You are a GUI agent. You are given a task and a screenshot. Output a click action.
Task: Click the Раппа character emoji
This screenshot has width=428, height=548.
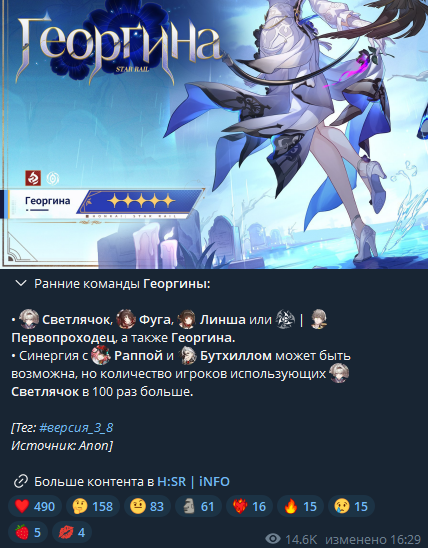point(101,355)
